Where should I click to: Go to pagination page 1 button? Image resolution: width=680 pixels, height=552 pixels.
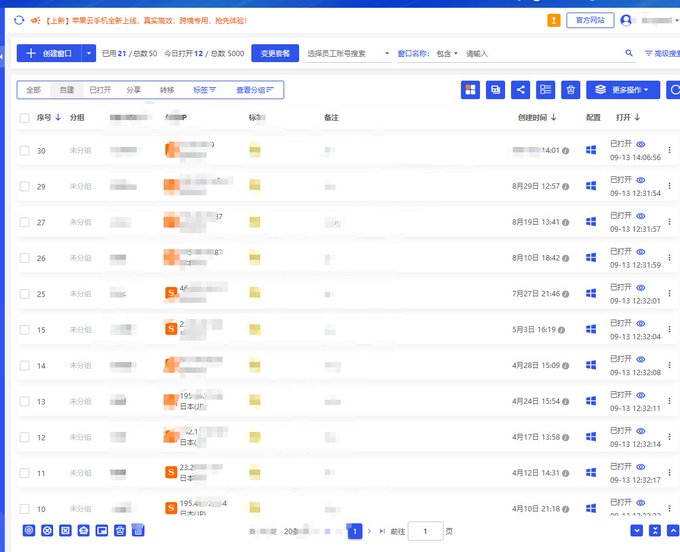355,531
